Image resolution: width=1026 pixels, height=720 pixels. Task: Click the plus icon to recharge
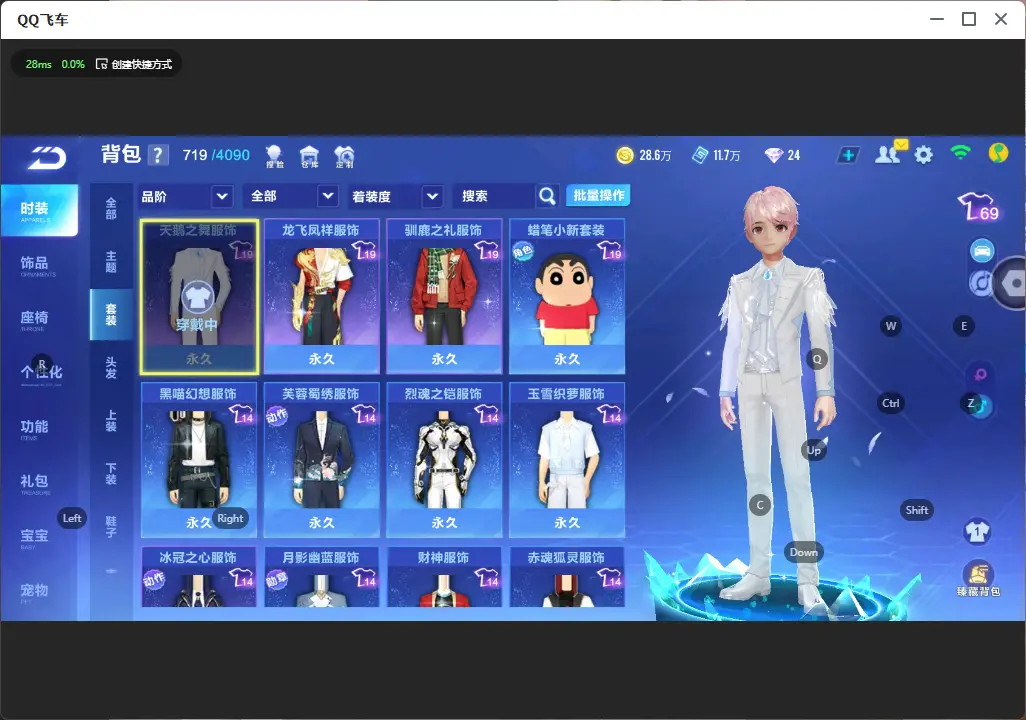tap(848, 155)
